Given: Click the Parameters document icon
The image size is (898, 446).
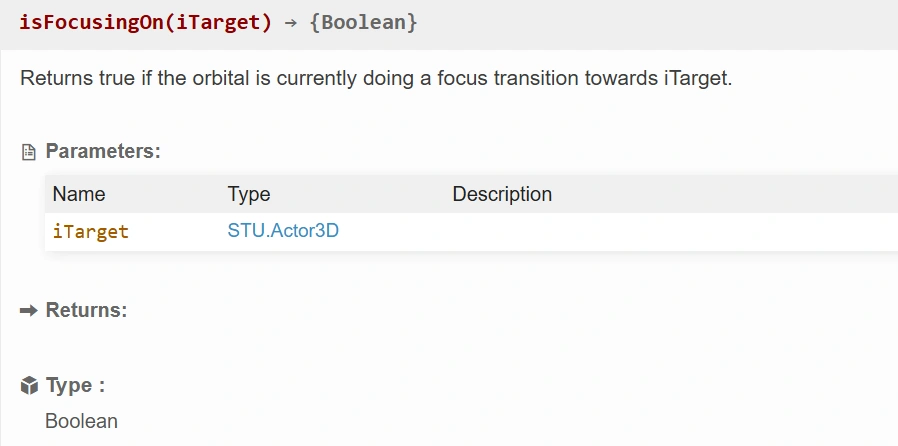Looking at the screenshot, I should pos(29,152).
